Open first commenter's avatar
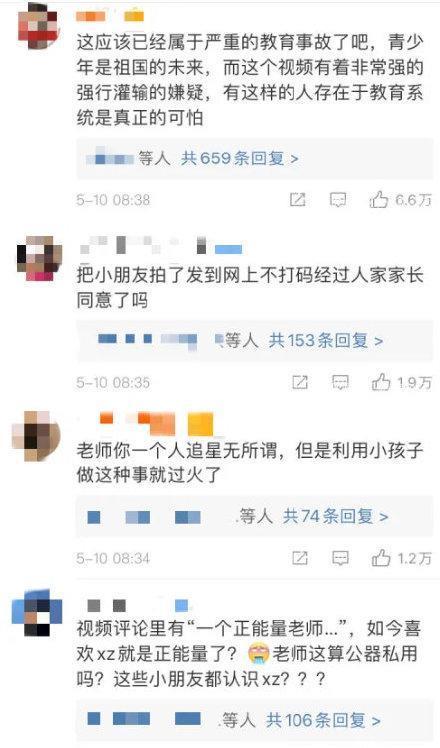 38,26
